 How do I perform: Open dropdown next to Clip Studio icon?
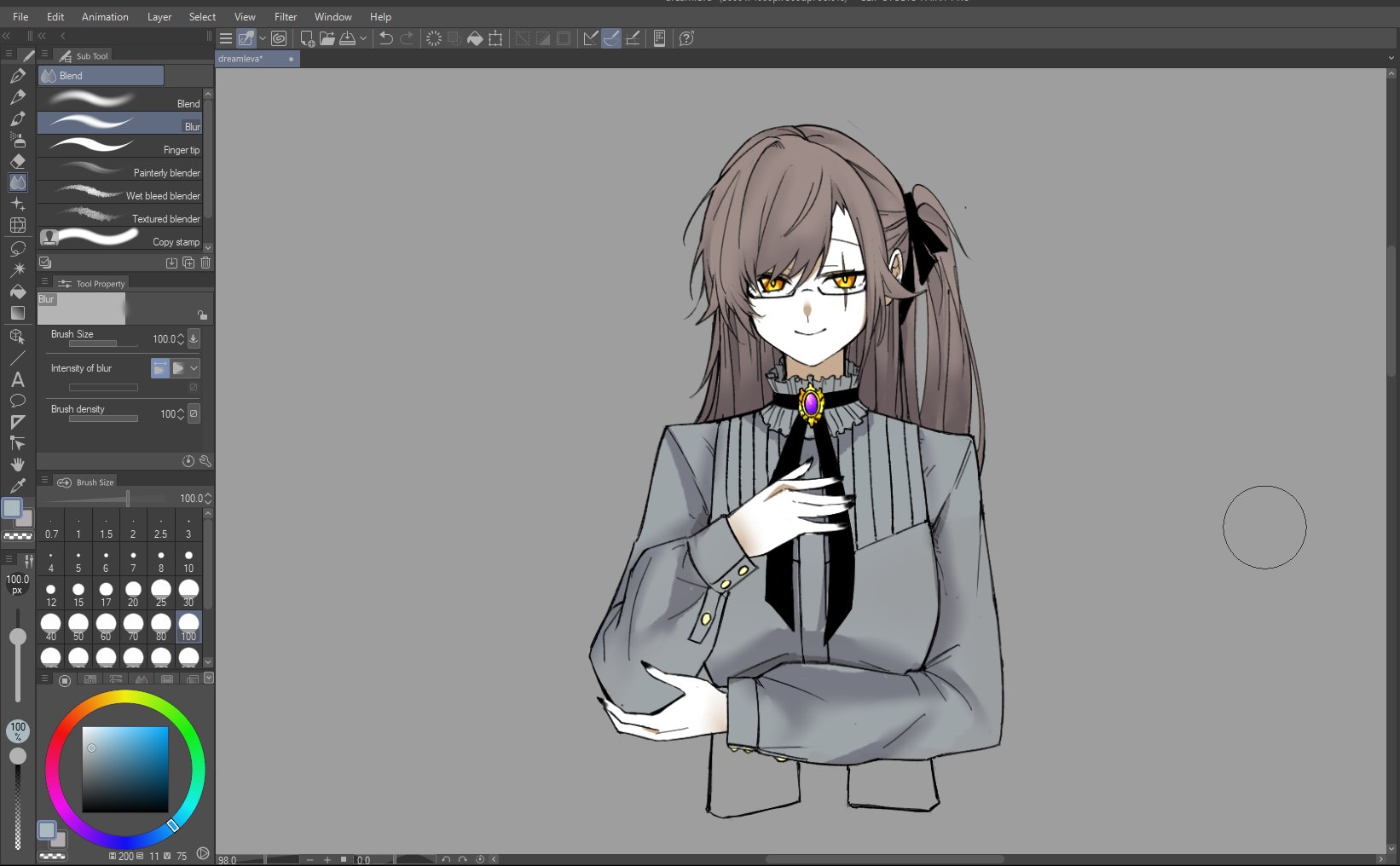click(x=263, y=38)
